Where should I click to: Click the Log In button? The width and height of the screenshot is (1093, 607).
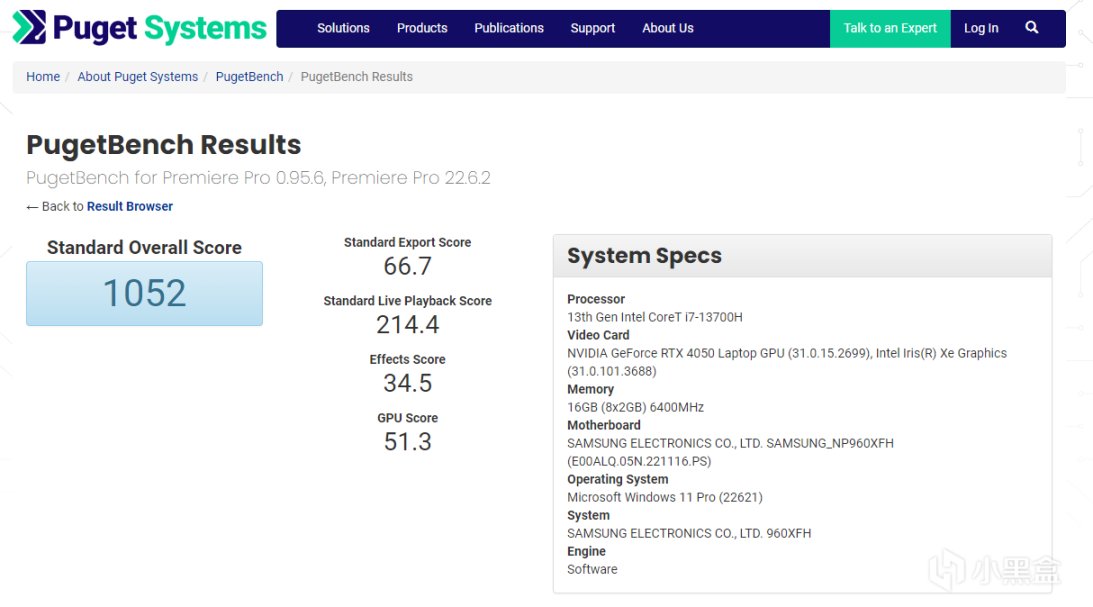tap(981, 28)
